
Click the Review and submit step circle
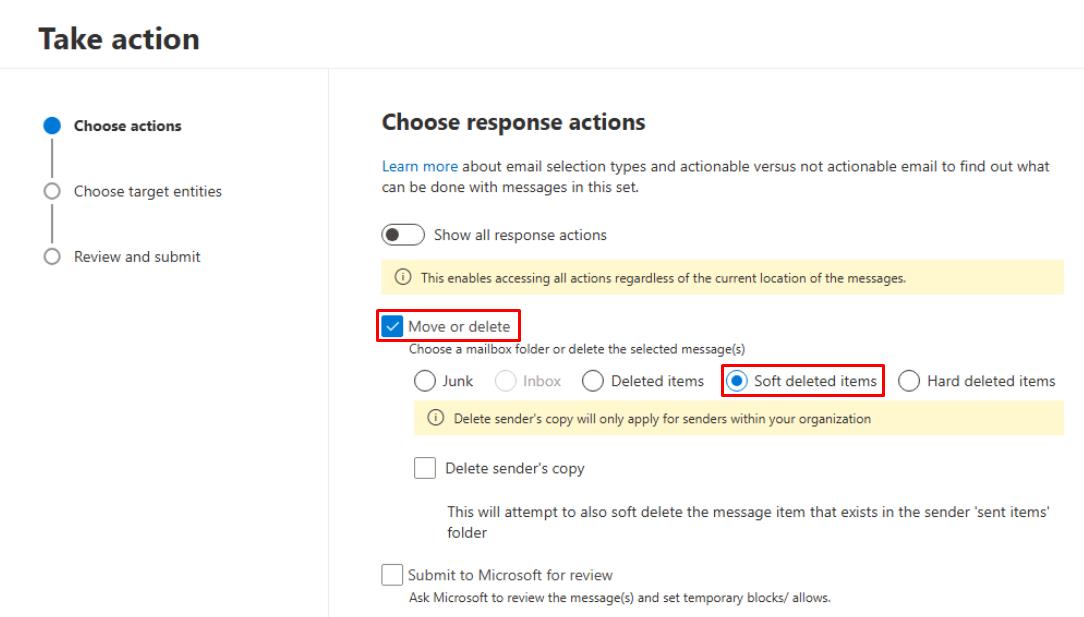[x=52, y=257]
